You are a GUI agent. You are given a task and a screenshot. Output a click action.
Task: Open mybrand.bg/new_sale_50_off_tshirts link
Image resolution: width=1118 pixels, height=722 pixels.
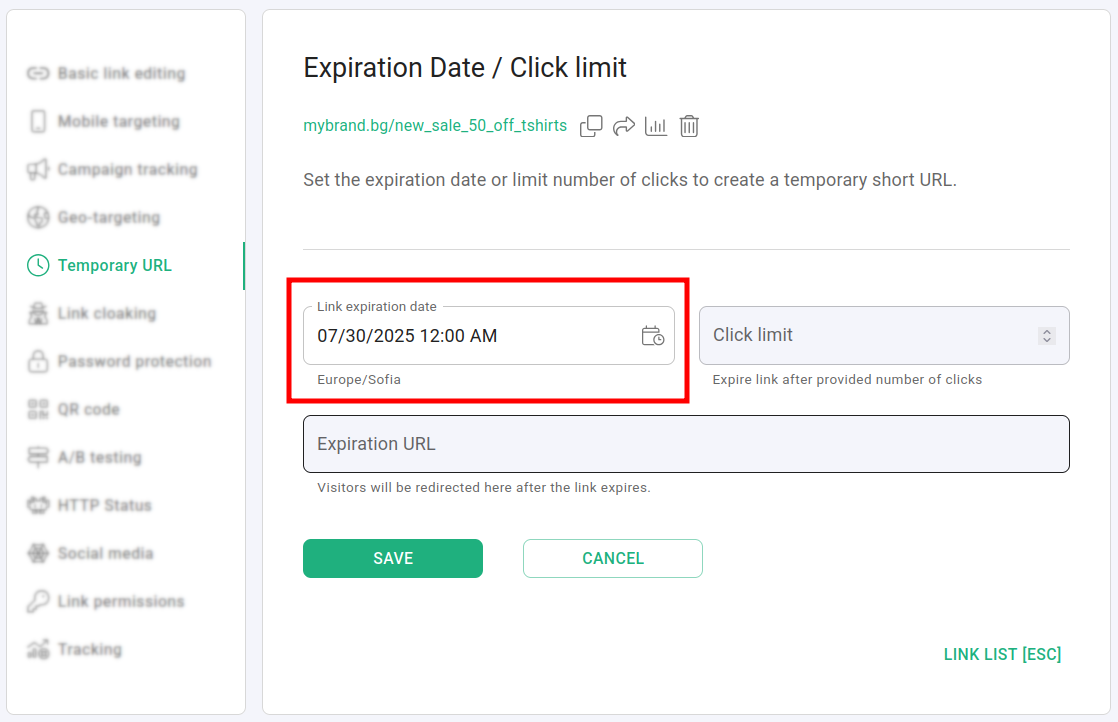click(x=435, y=126)
